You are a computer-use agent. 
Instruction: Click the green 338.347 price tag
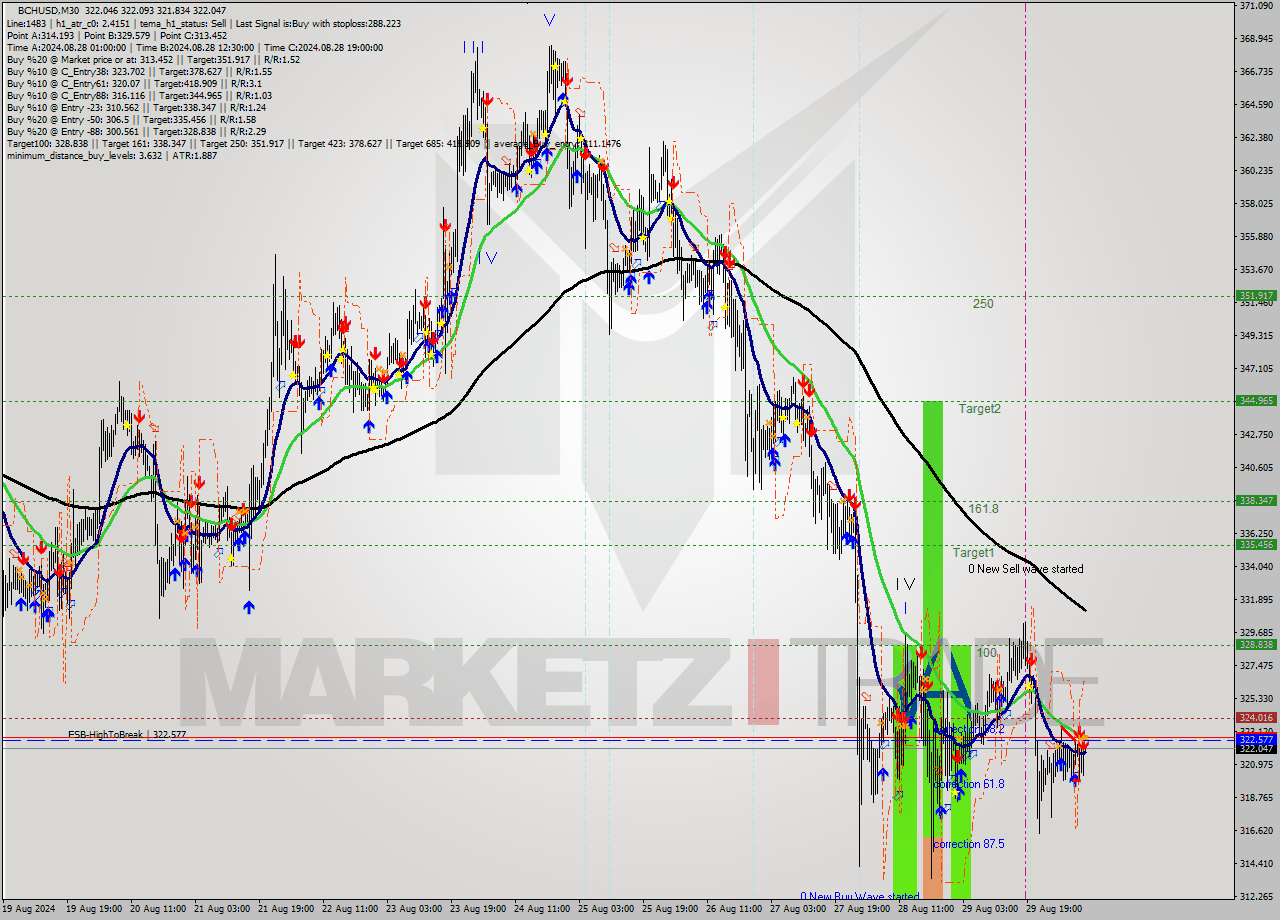pyautogui.click(x=1256, y=501)
